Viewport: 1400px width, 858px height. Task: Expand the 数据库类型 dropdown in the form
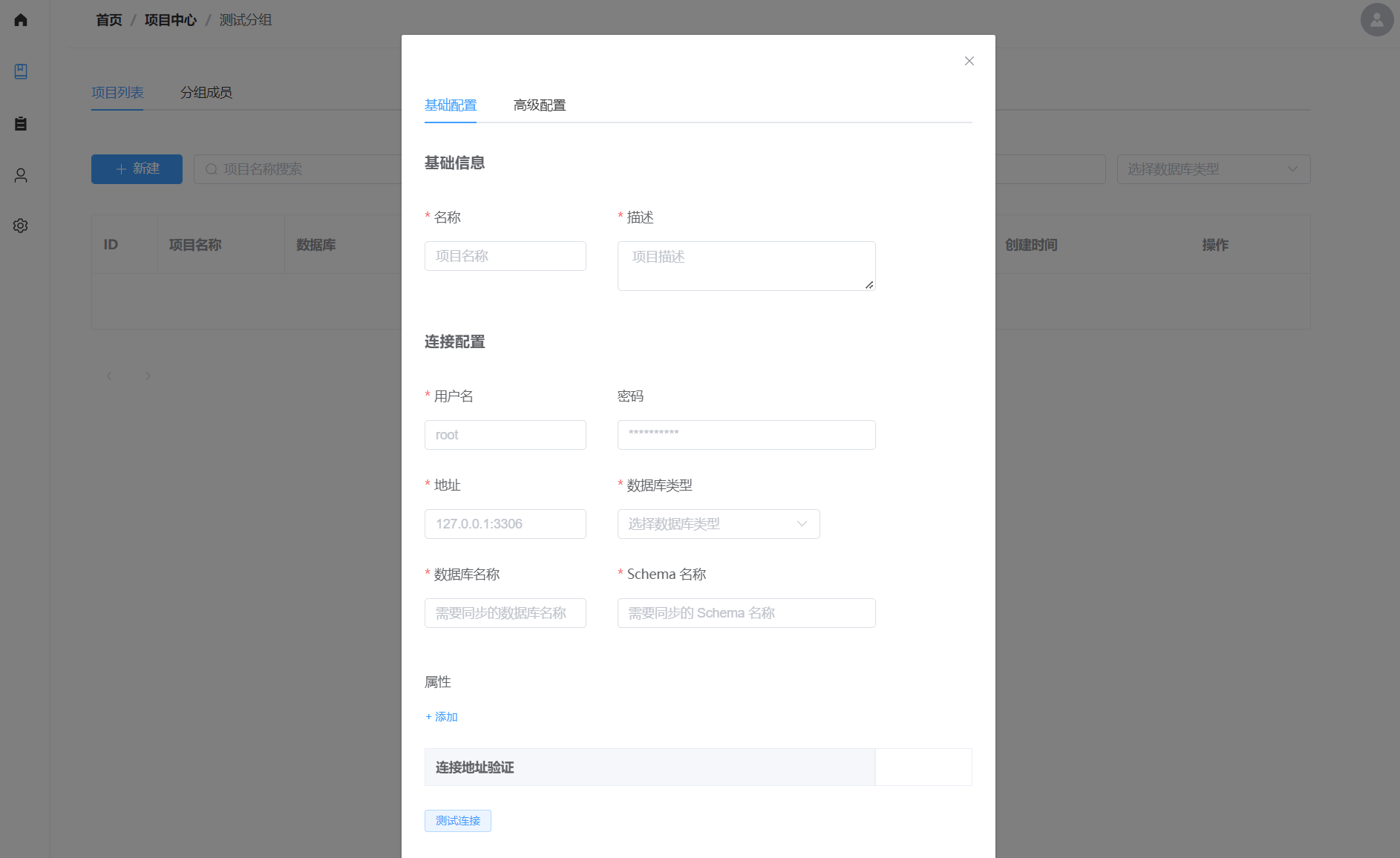(x=718, y=524)
